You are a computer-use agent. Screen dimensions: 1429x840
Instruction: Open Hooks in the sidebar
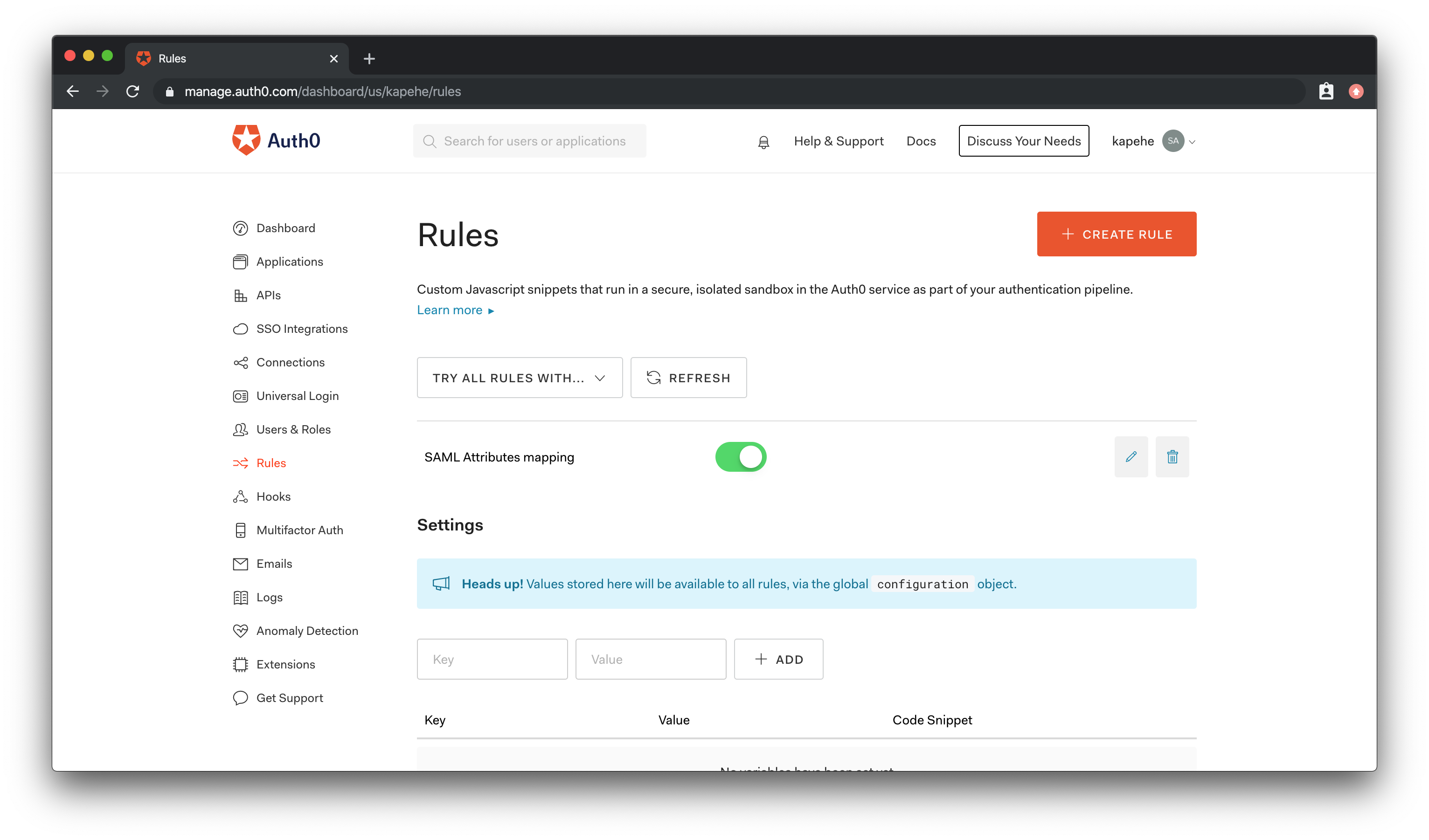coord(273,496)
